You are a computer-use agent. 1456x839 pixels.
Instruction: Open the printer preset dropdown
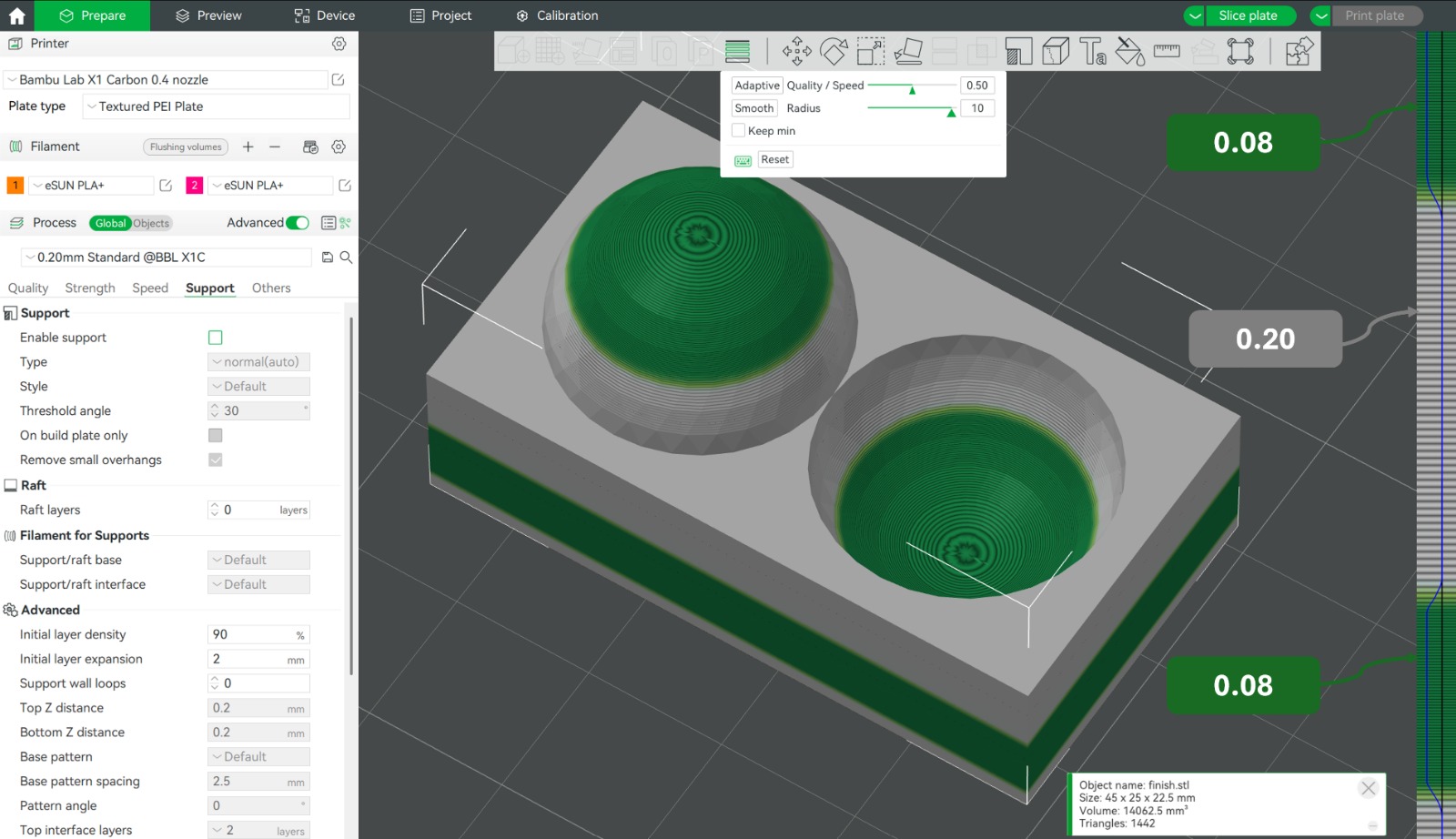(x=165, y=80)
